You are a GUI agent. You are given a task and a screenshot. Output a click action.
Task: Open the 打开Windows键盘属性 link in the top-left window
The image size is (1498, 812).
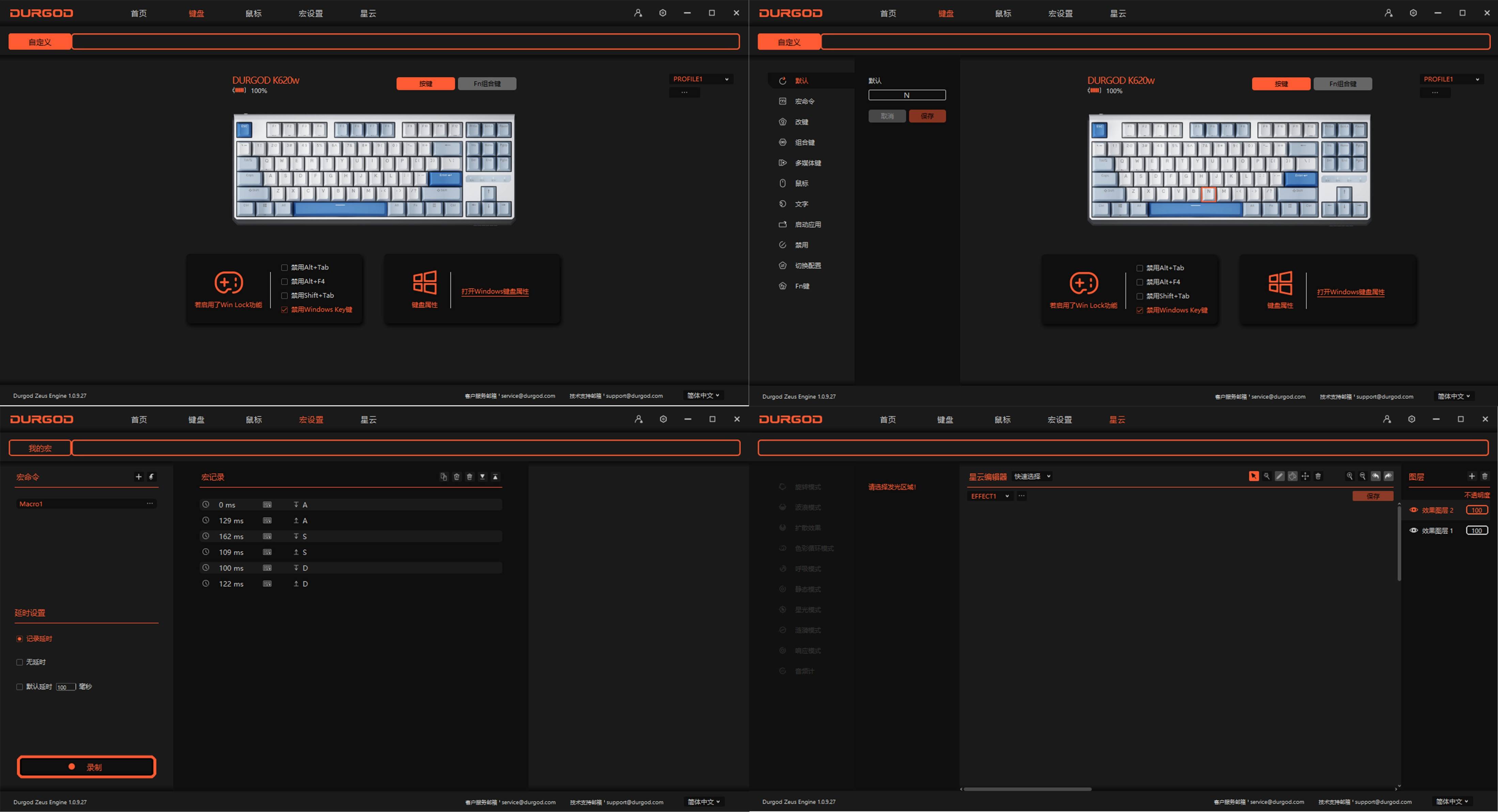coord(495,291)
